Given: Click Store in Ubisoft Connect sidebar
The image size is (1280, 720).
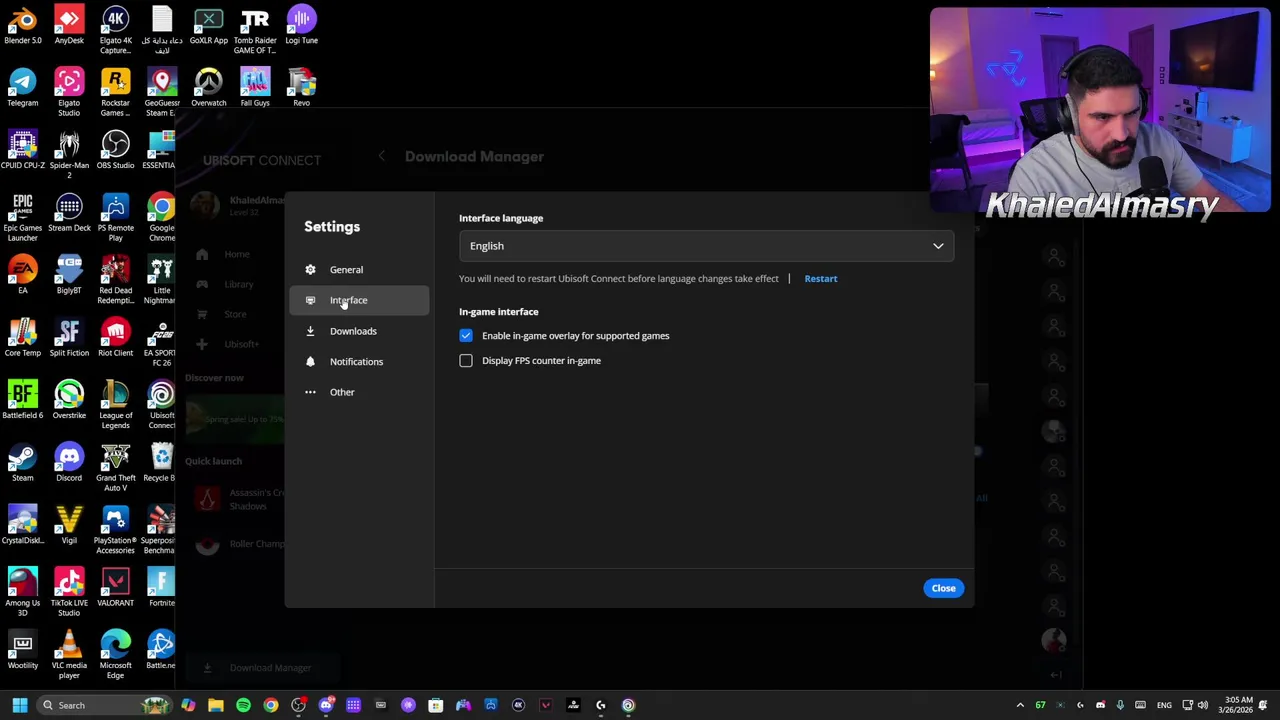Looking at the screenshot, I should point(235,314).
